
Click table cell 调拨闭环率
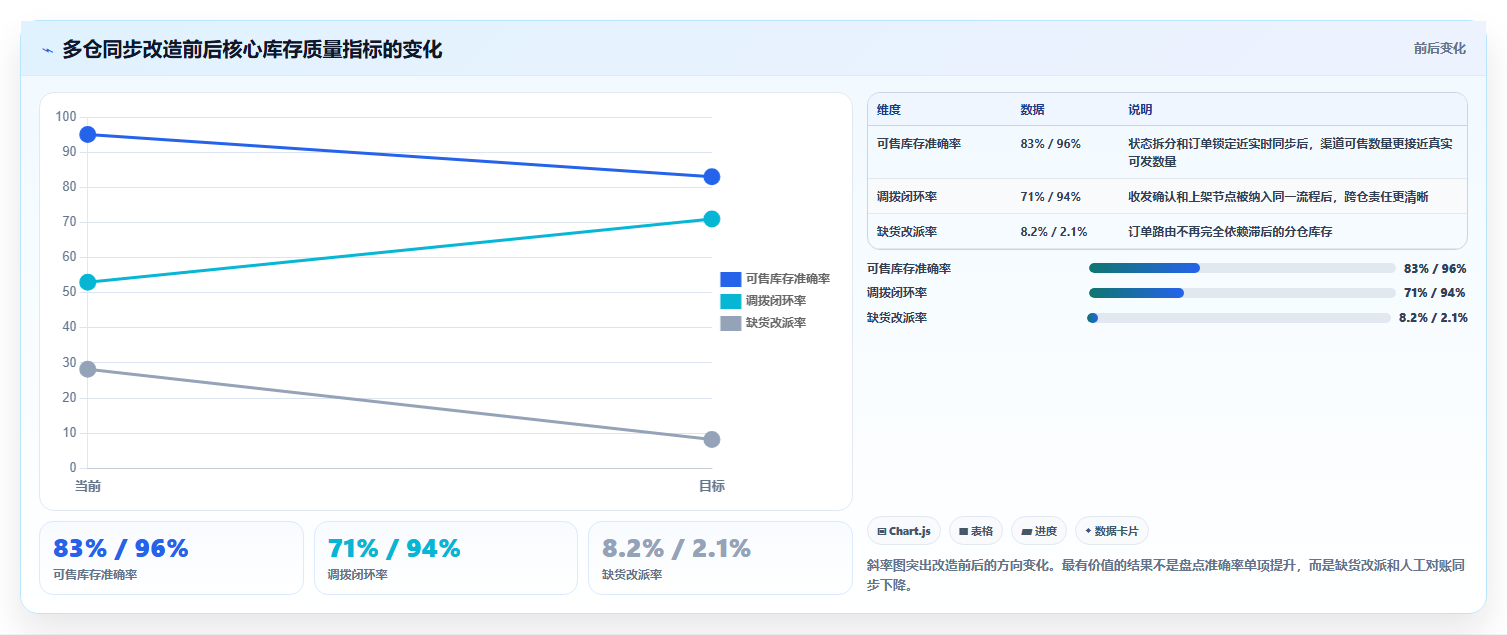[x=907, y=197]
